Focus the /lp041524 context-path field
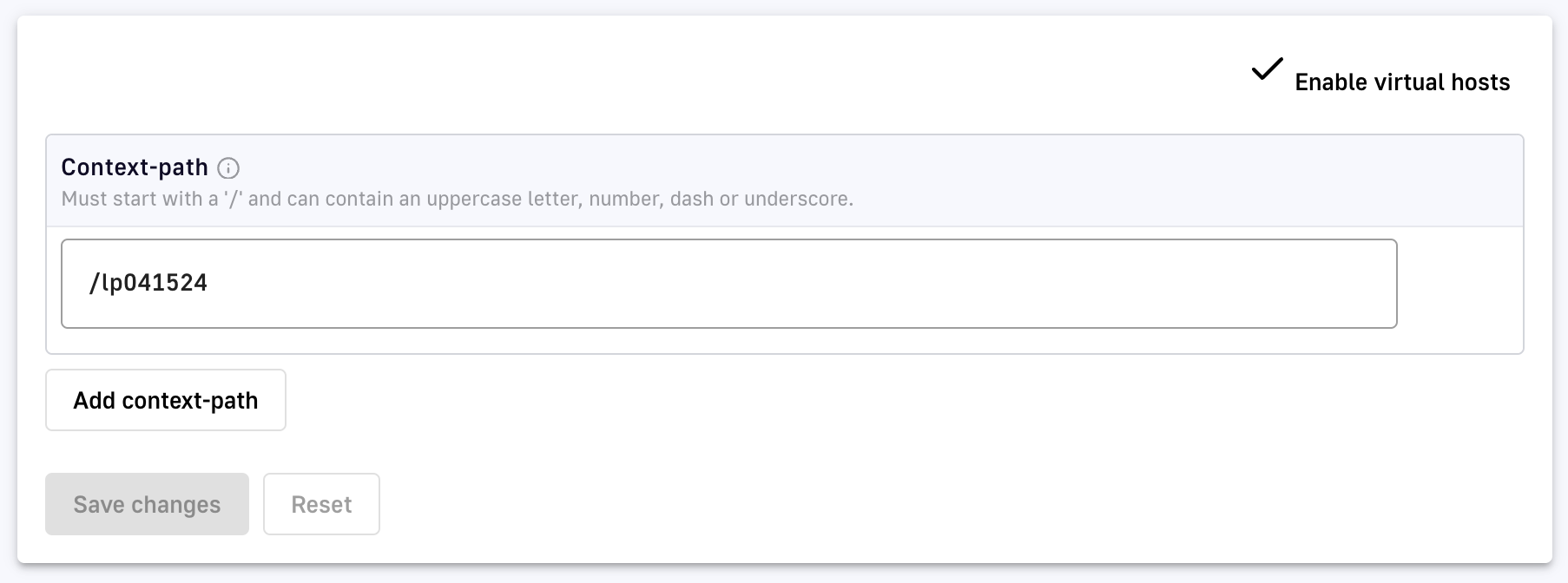This screenshot has width=1568, height=583. point(728,284)
